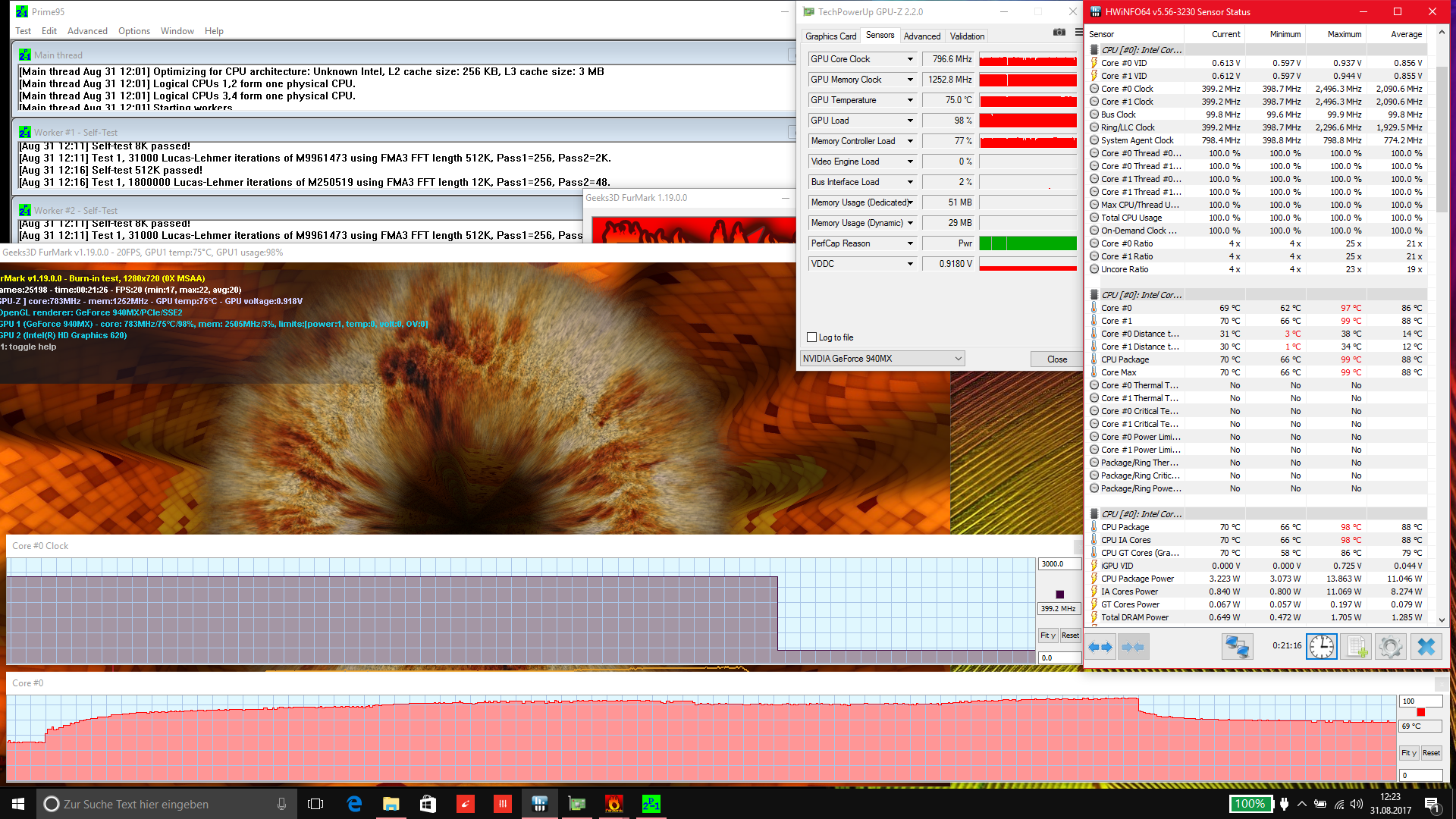Click the HWiNFO taskbar icon
Image resolution: width=1456 pixels, height=819 pixels.
point(540,804)
